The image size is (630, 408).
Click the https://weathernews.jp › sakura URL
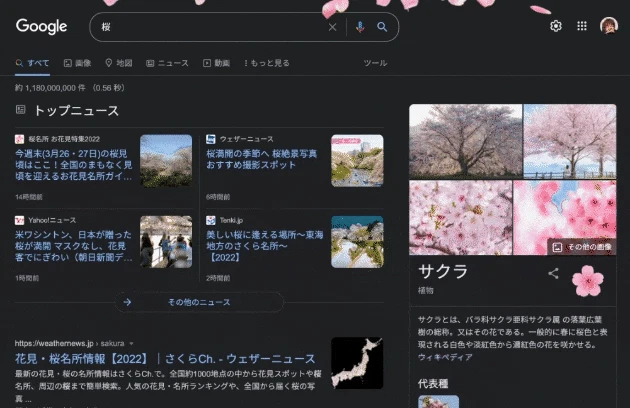point(70,344)
